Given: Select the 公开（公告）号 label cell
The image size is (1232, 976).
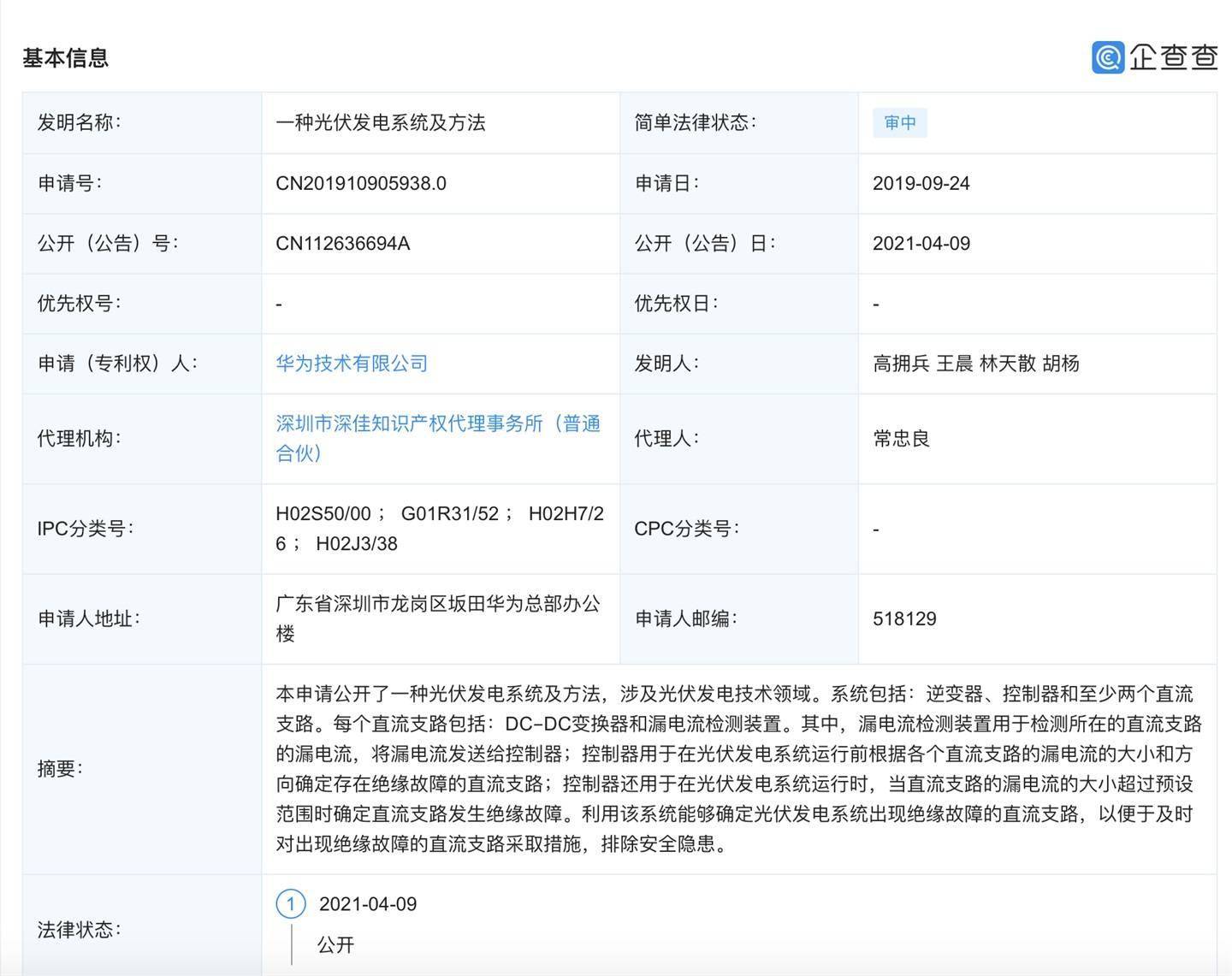Looking at the screenshot, I should coord(142,244).
